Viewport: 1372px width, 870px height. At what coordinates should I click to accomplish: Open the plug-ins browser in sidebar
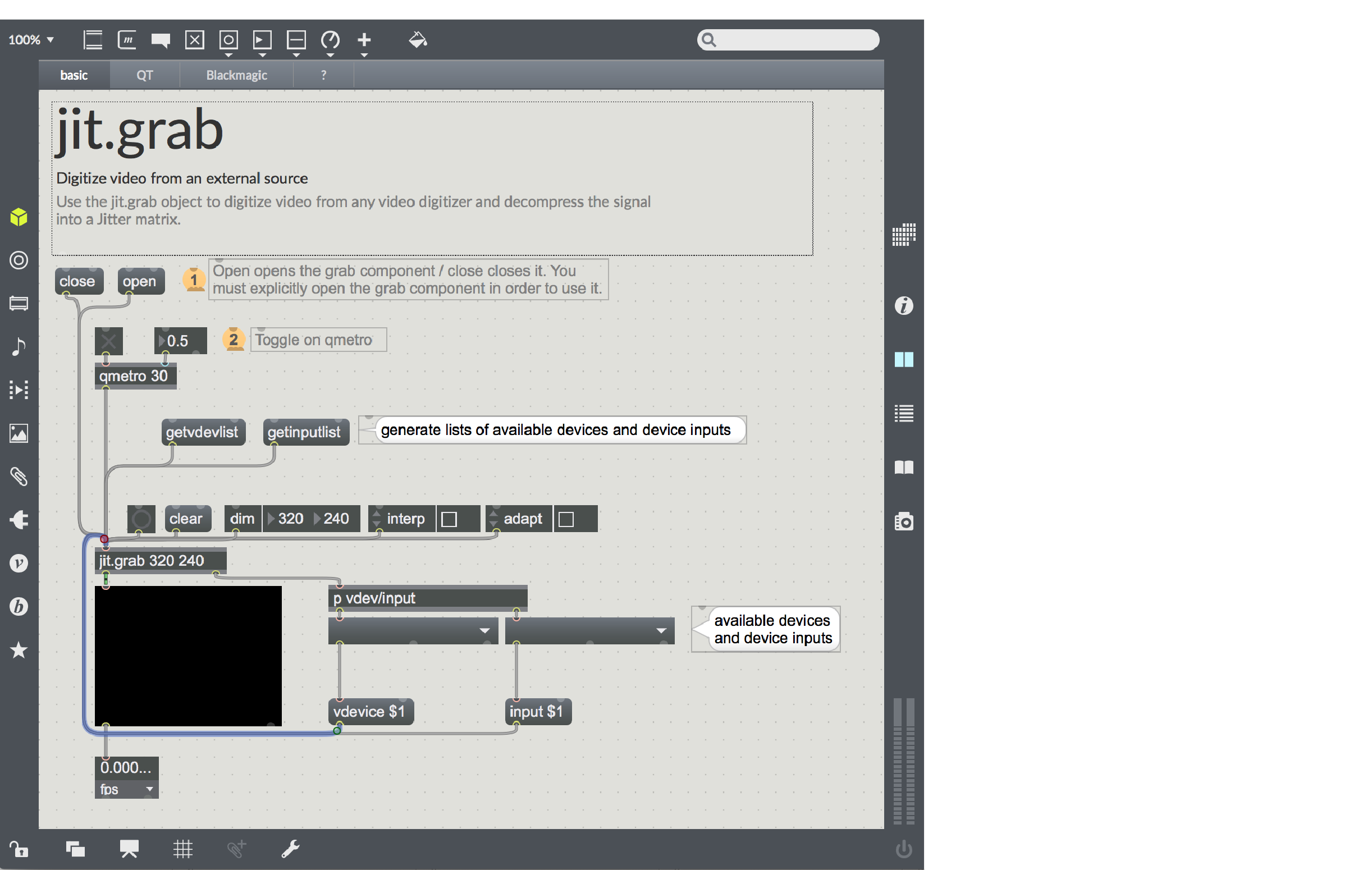19,520
